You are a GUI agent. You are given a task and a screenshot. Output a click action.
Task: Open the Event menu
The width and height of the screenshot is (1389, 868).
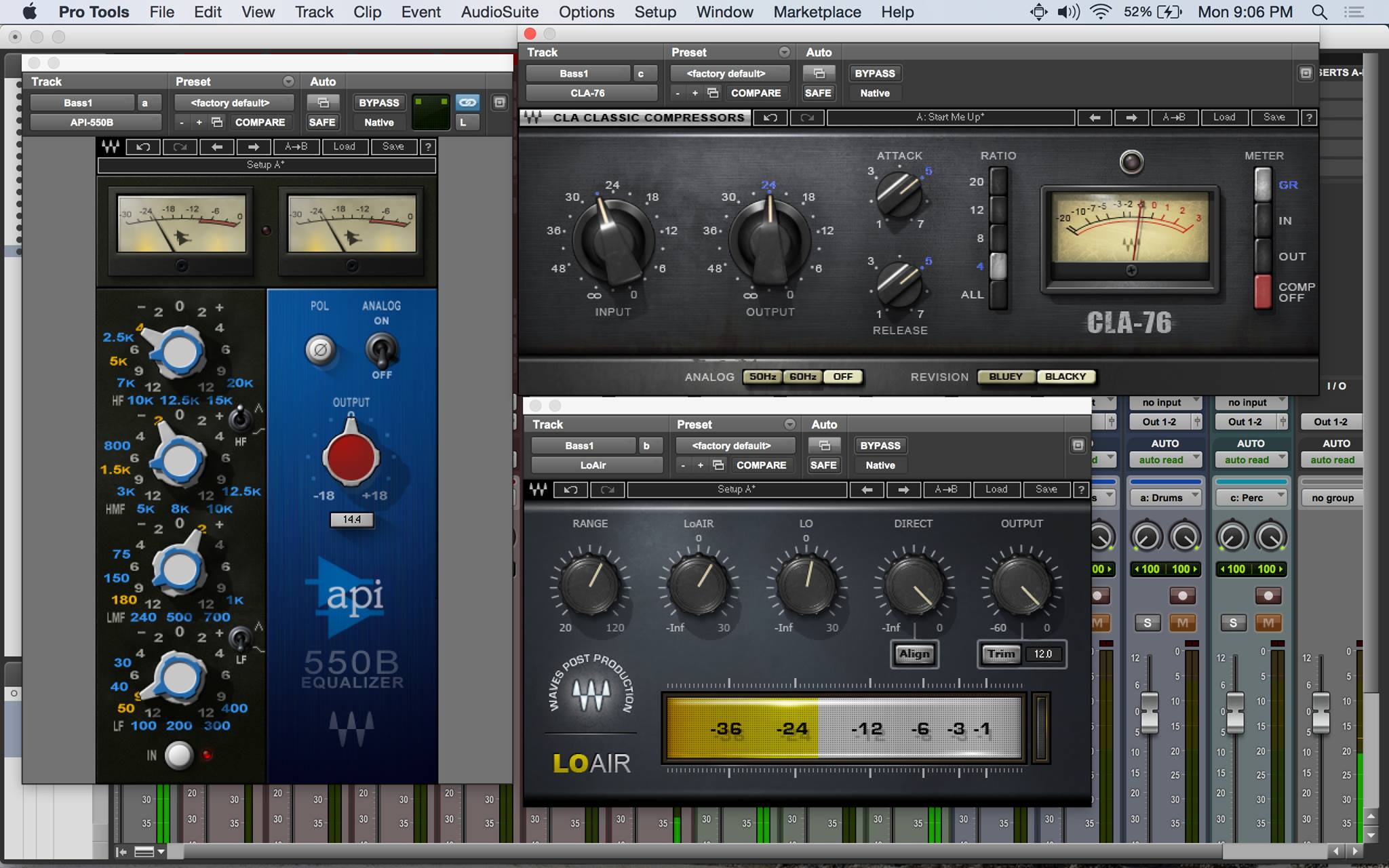point(420,12)
